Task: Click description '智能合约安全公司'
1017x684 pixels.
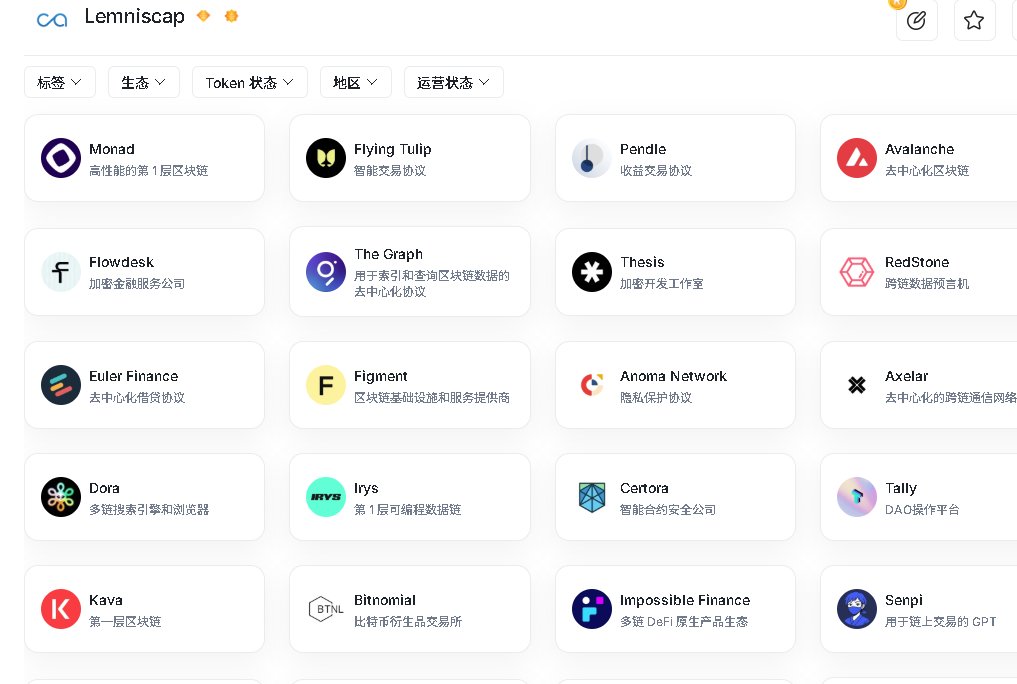Action: pyautogui.click(x=668, y=510)
